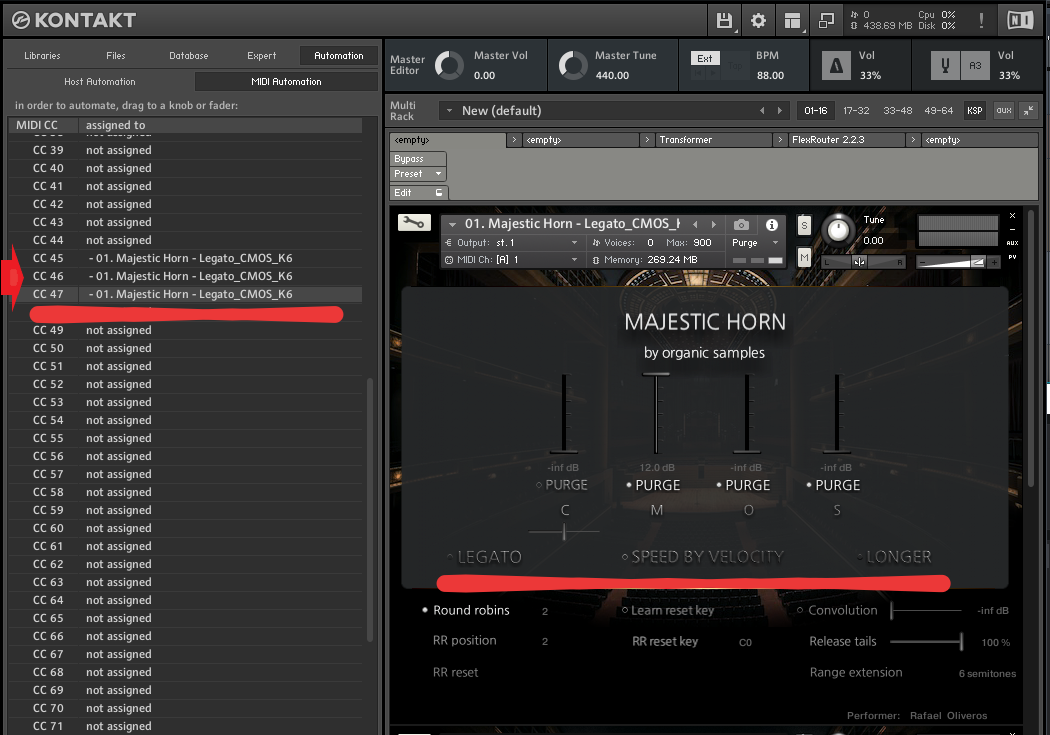Click the instrument camera snapshot icon
This screenshot has height=735, width=1050.
coord(741,224)
